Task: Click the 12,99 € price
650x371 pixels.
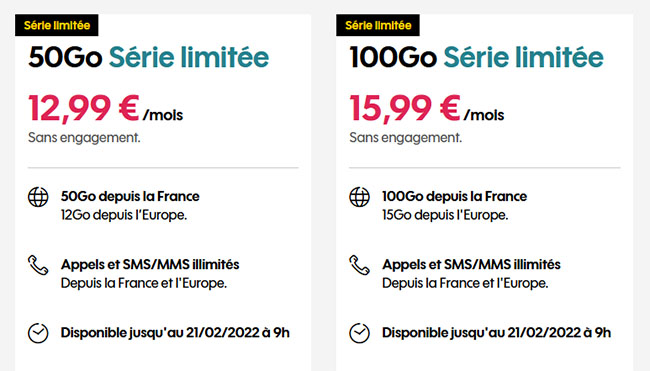Action: click(x=84, y=109)
